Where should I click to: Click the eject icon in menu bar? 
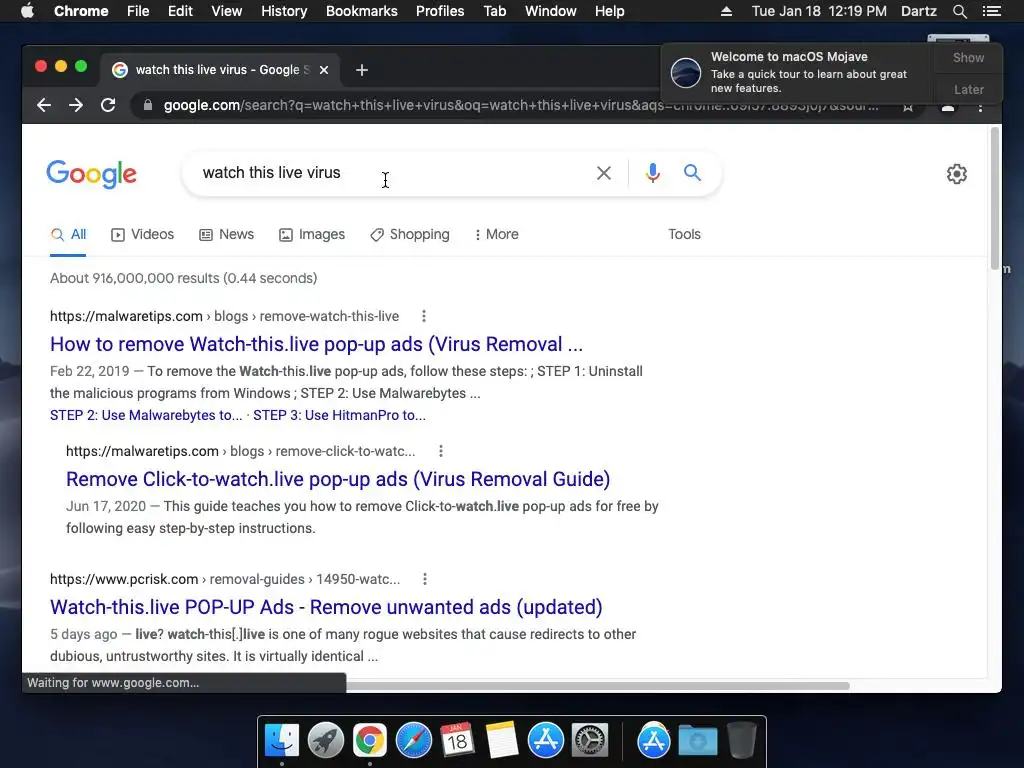(x=726, y=11)
